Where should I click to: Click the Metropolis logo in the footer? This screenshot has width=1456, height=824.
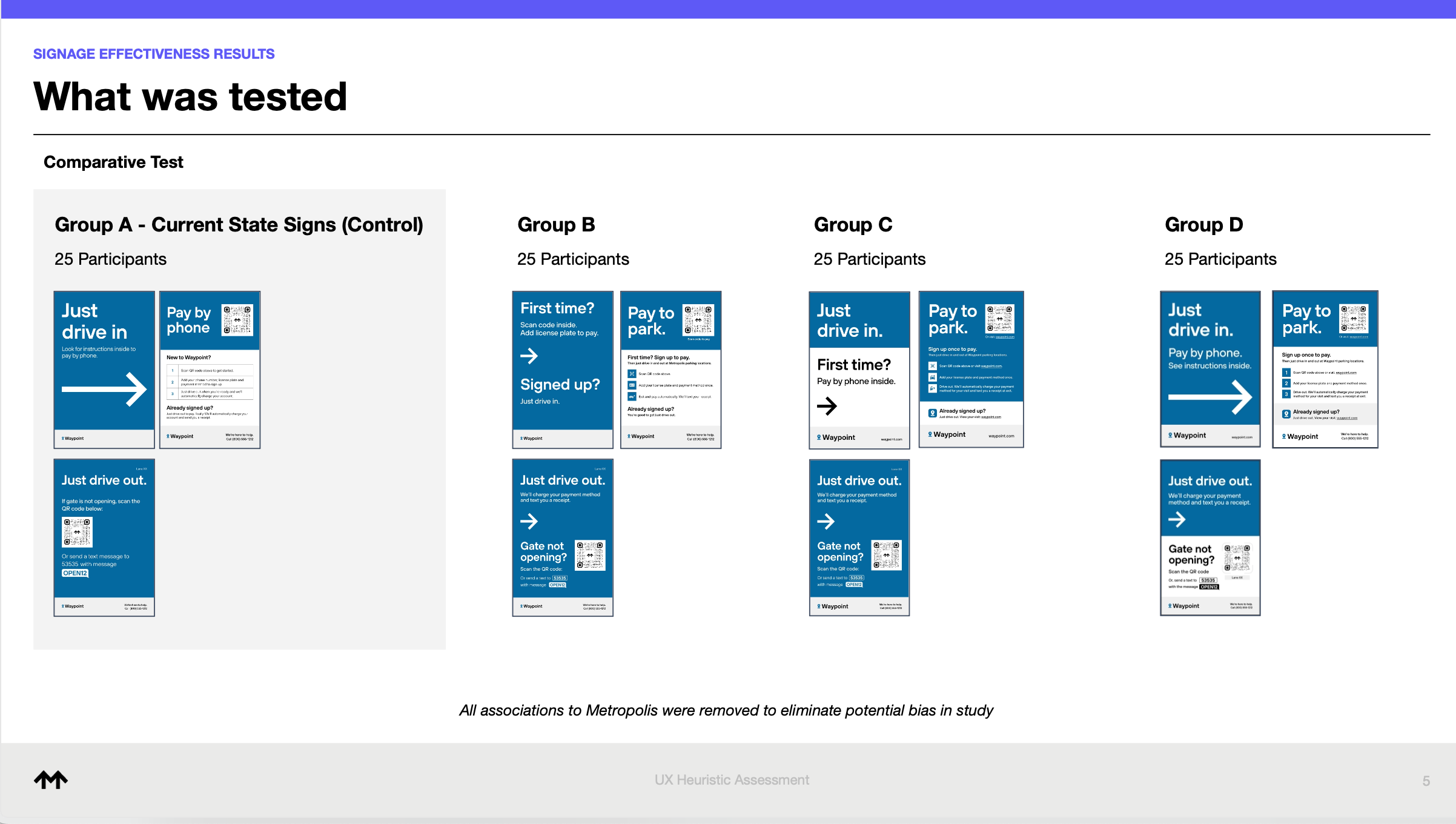click(x=51, y=780)
